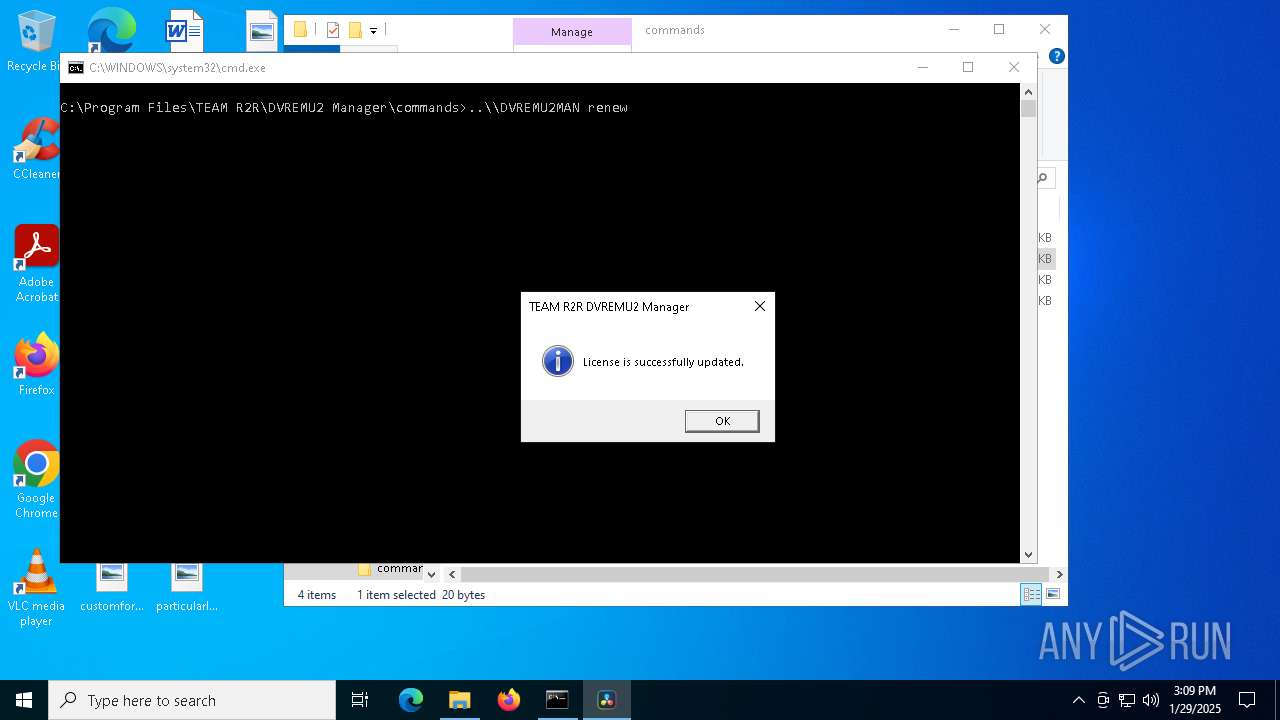Click the taskbar search box
The width and height of the screenshot is (1280, 720).
click(192, 700)
